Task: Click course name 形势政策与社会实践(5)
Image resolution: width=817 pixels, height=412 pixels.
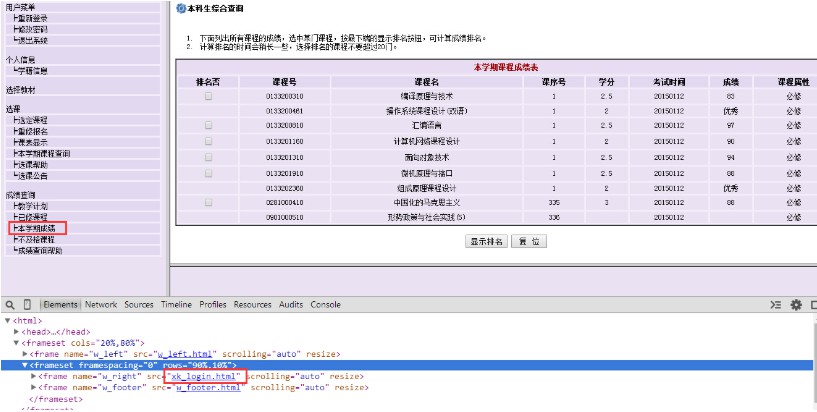Action: [426, 217]
